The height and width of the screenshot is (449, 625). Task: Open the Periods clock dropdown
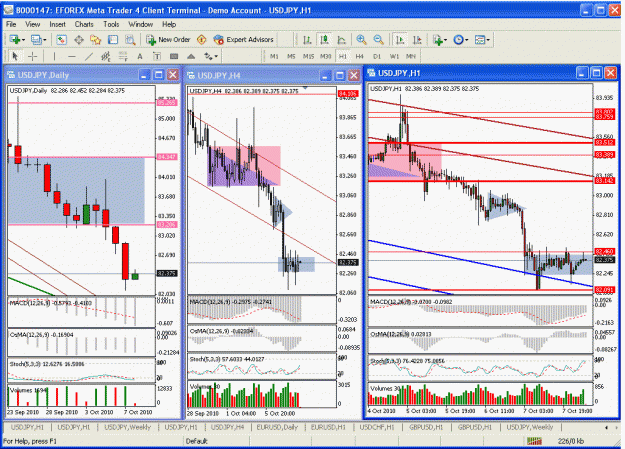[460, 39]
